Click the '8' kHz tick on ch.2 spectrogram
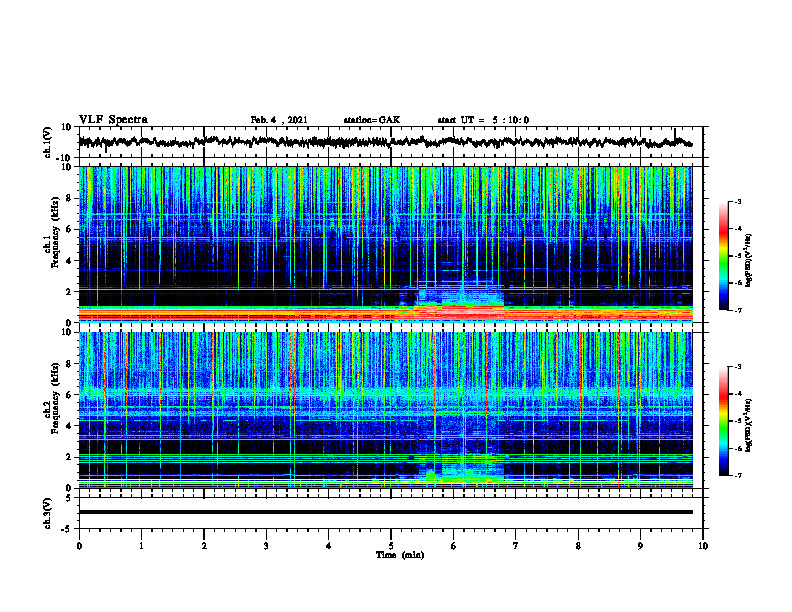The width and height of the screenshot is (792, 612). [x=69, y=364]
